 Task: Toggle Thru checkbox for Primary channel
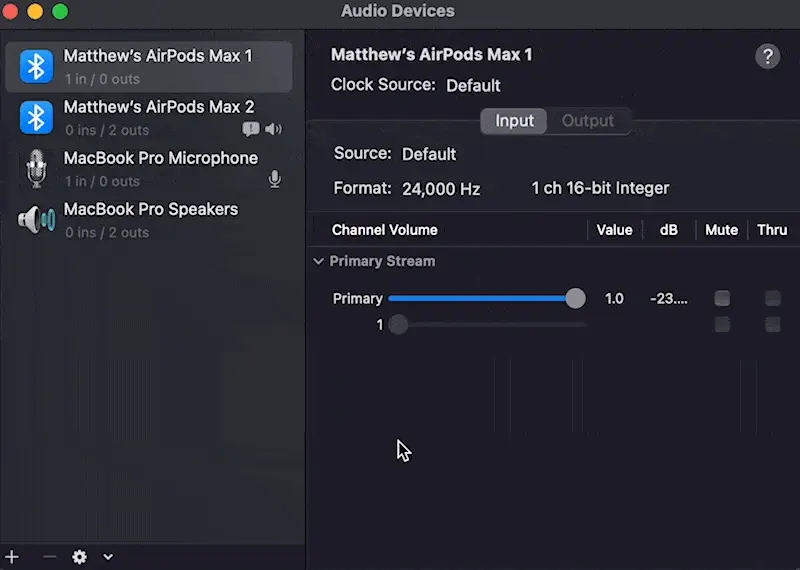click(x=772, y=298)
